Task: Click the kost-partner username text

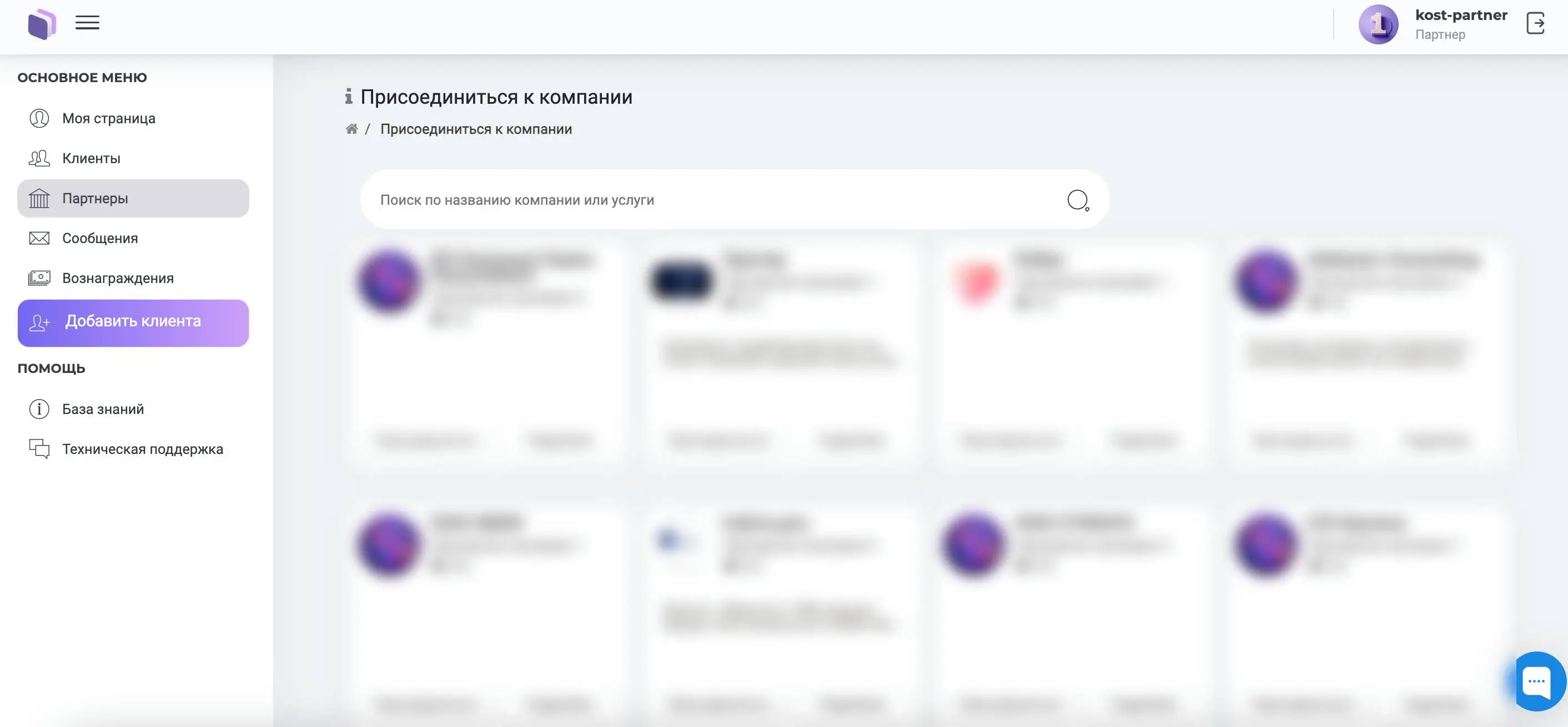Action: tap(1461, 15)
